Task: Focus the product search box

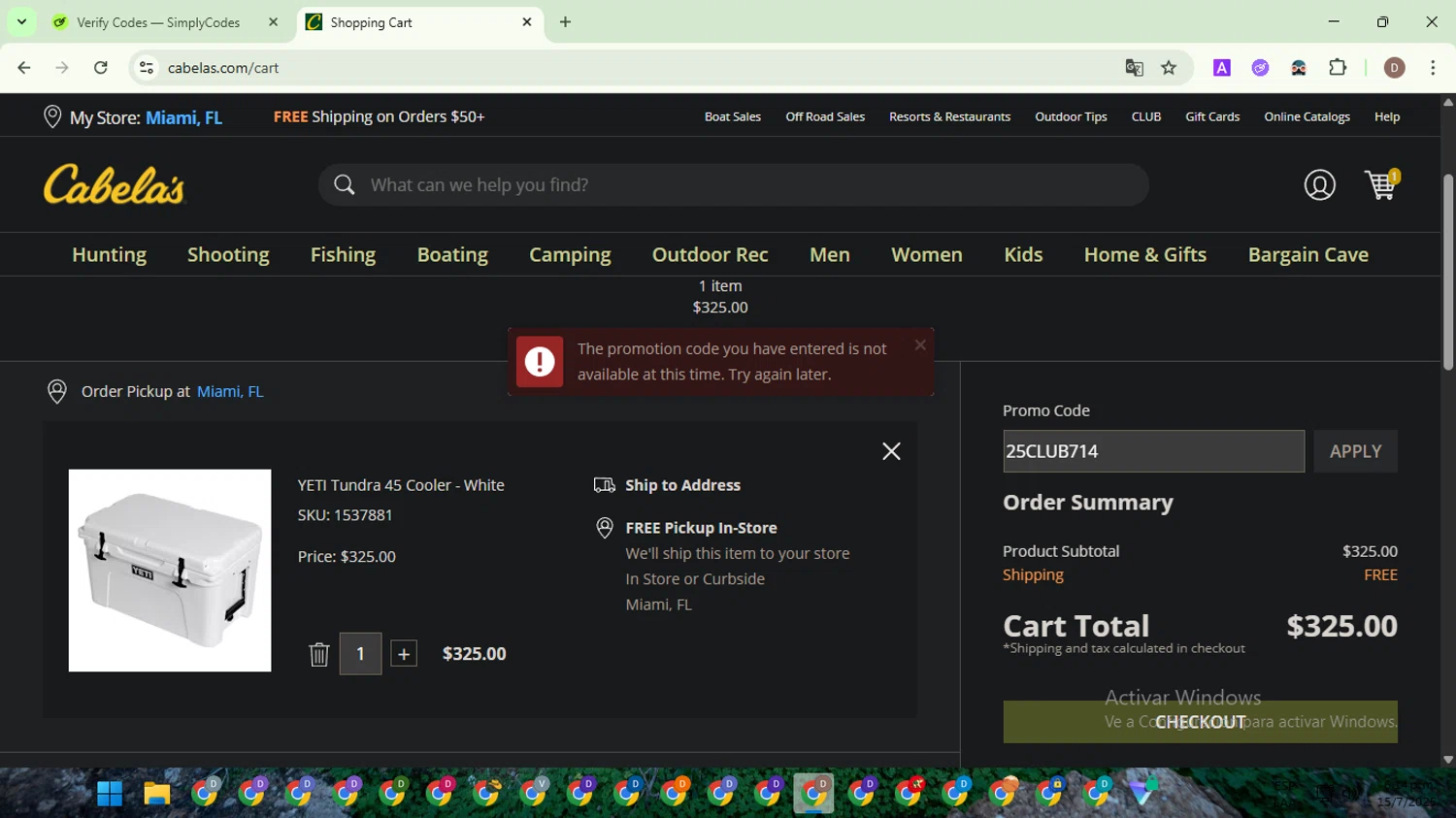Action: pyautogui.click(x=734, y=184)
